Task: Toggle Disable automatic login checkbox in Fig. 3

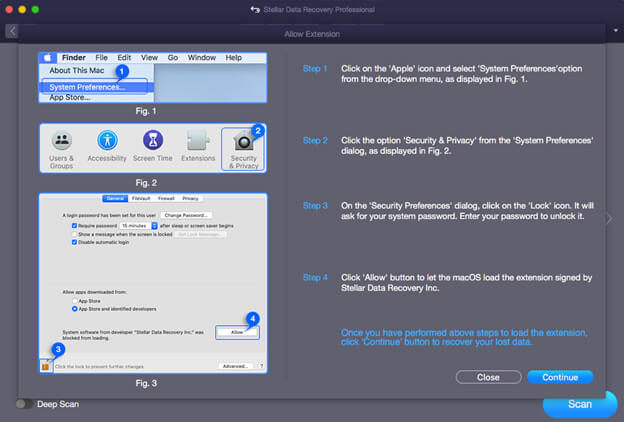Action: coord(74,242)
